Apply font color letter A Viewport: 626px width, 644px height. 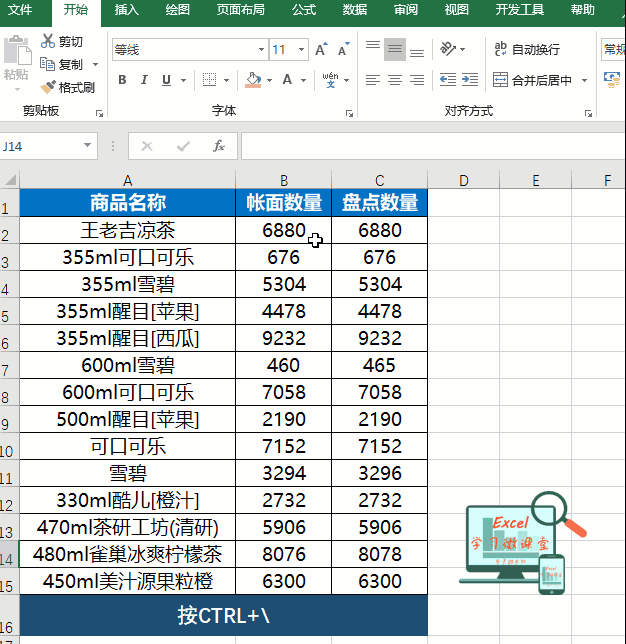coord(287,80)
